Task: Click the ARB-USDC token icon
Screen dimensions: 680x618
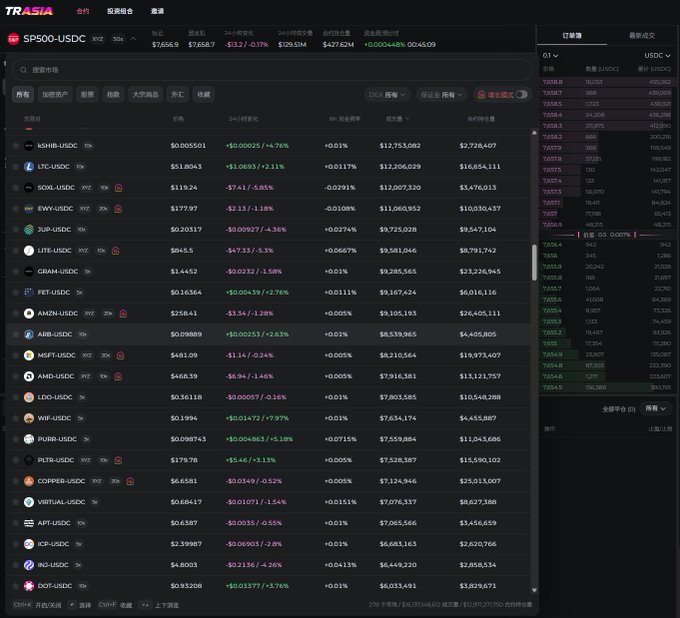Action: coord(29,334)
